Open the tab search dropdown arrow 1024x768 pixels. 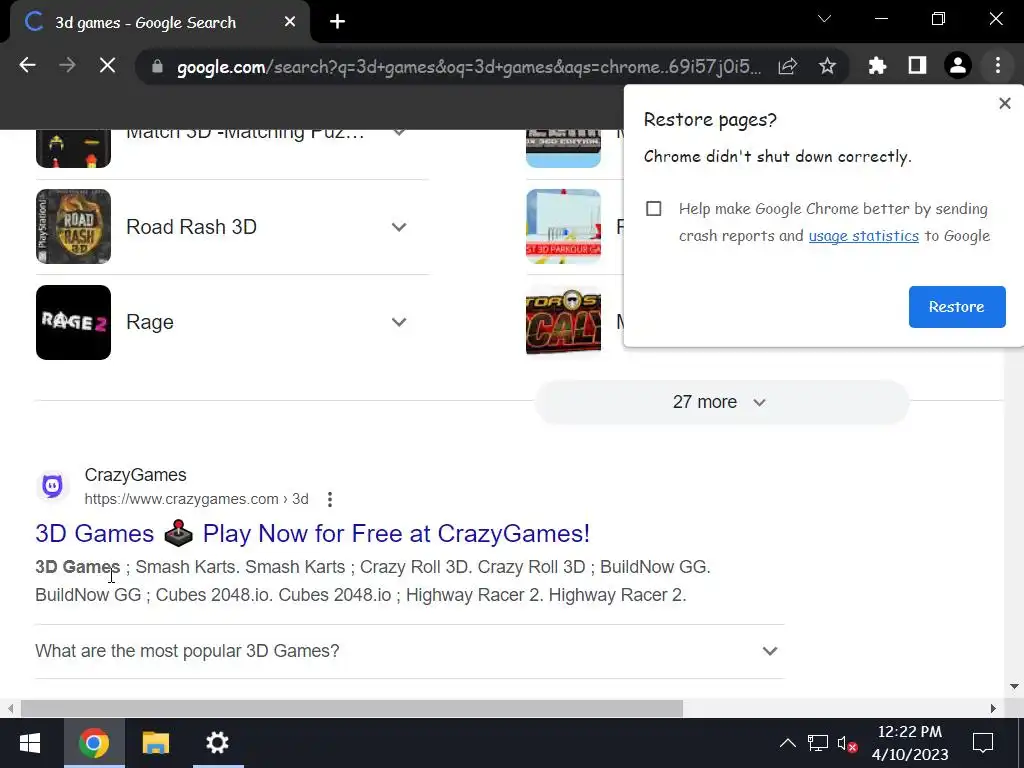(x=824, y=18)
